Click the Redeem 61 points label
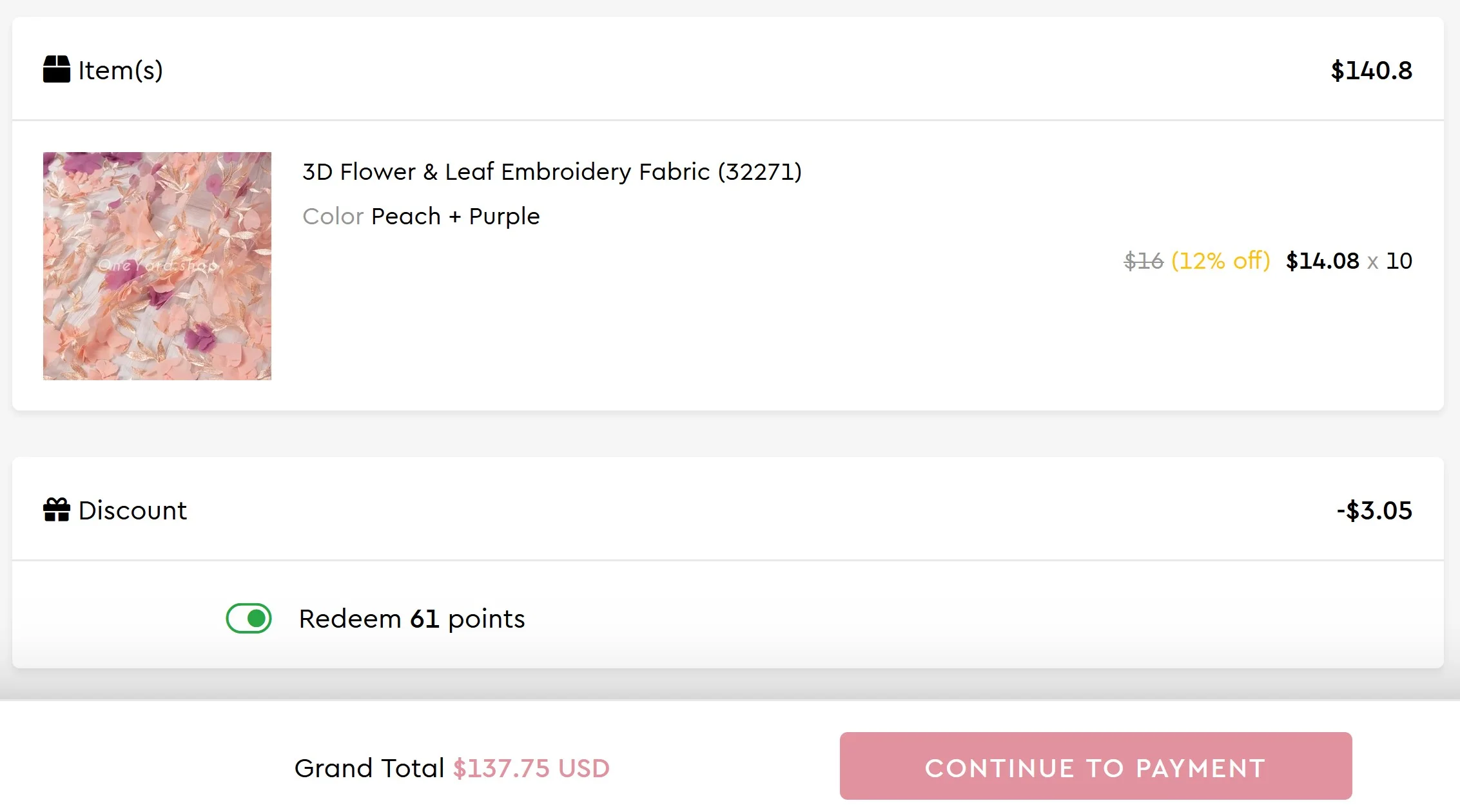The width and height of the screenshot is (1460, 812). [412, 619]
